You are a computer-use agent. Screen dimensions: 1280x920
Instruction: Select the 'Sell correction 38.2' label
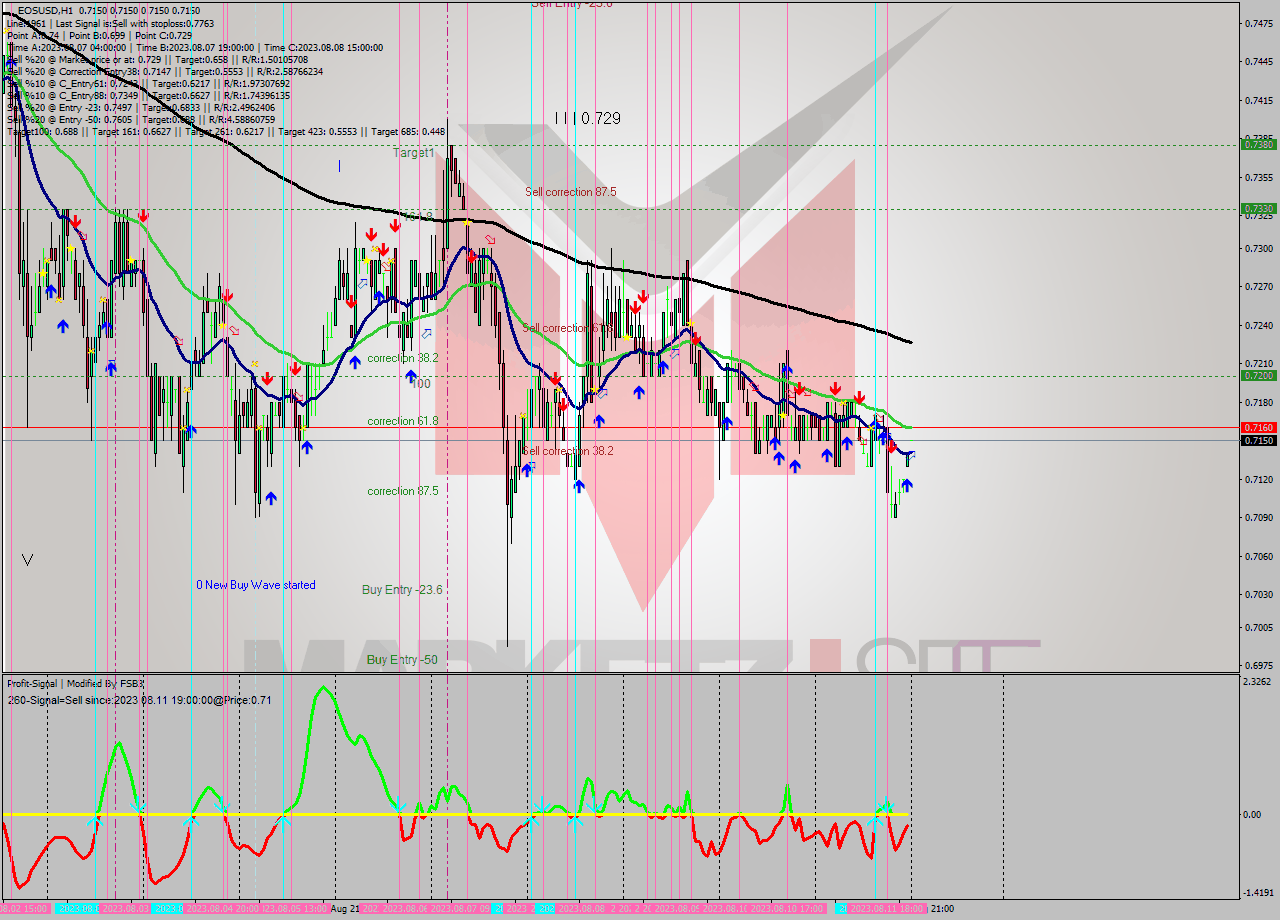(567, 451)
